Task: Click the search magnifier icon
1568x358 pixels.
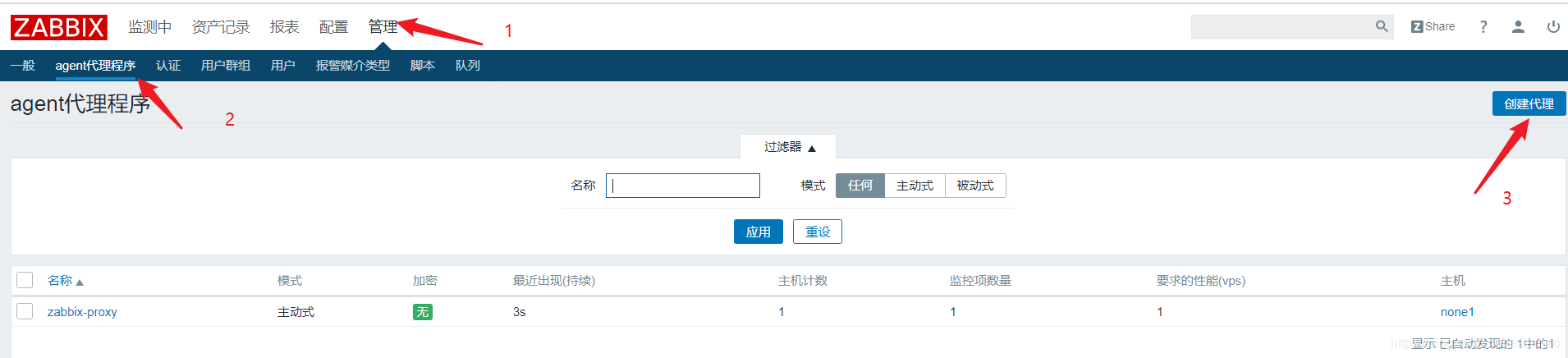Action: [x=1382, y=26]
